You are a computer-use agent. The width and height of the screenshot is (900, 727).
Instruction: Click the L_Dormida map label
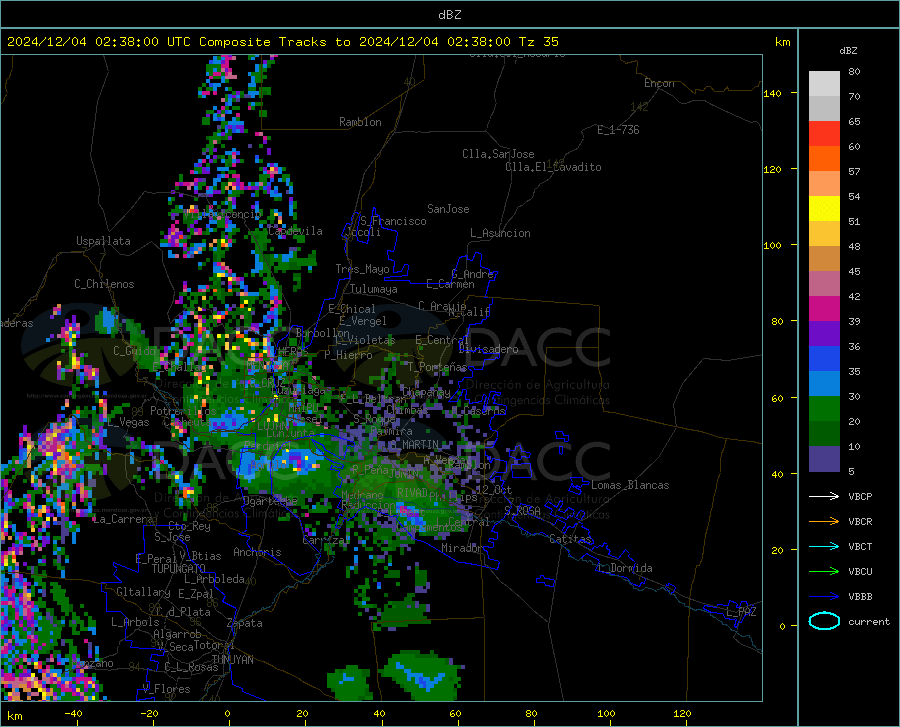point(624,568)
